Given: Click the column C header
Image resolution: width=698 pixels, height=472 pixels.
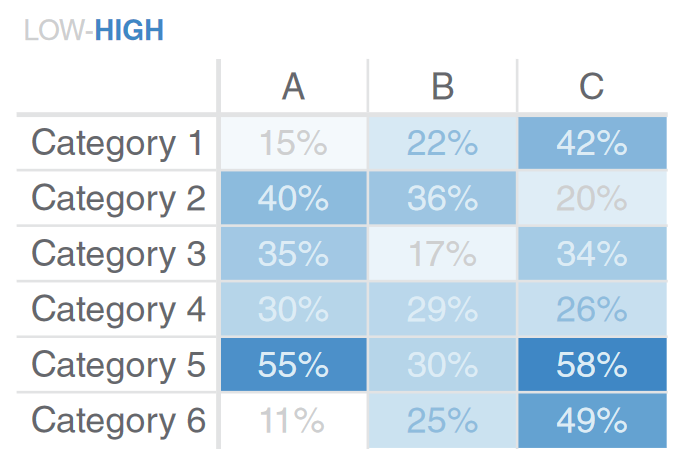Looking at the screenshot, I should click(x=592, y=87).
